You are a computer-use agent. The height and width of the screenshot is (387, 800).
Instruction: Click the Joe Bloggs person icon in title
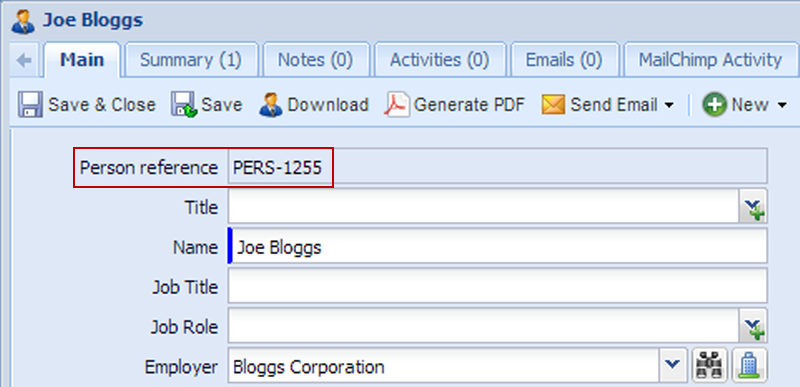click(x=23, y=21)
